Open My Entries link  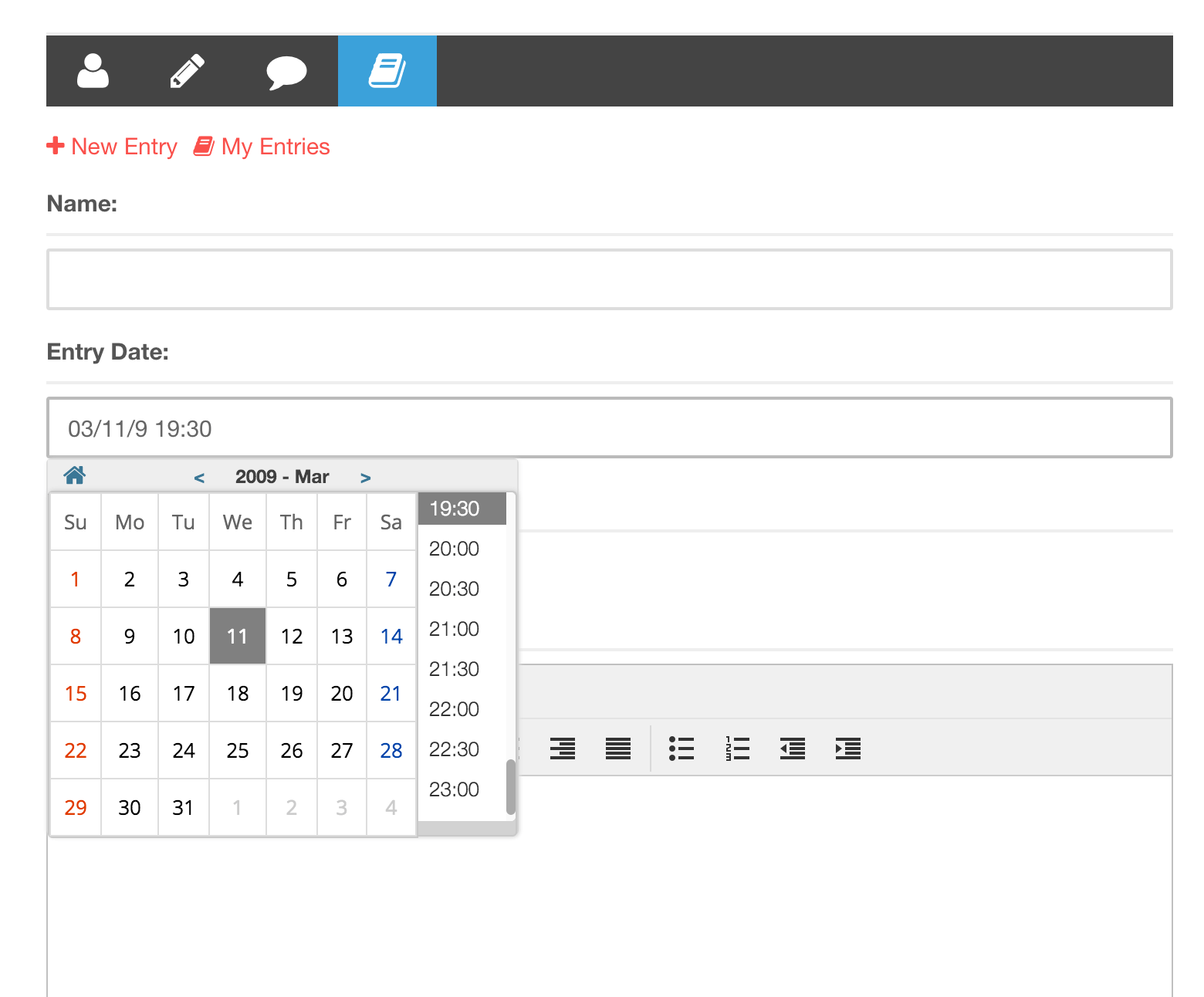pyautogui.click(x=262, y=147)
